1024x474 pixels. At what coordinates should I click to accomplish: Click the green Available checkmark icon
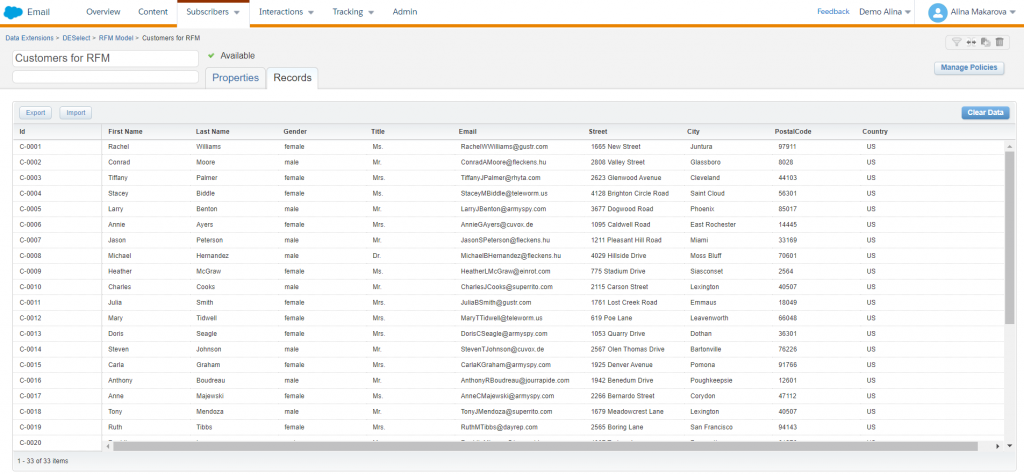(212, 56)
